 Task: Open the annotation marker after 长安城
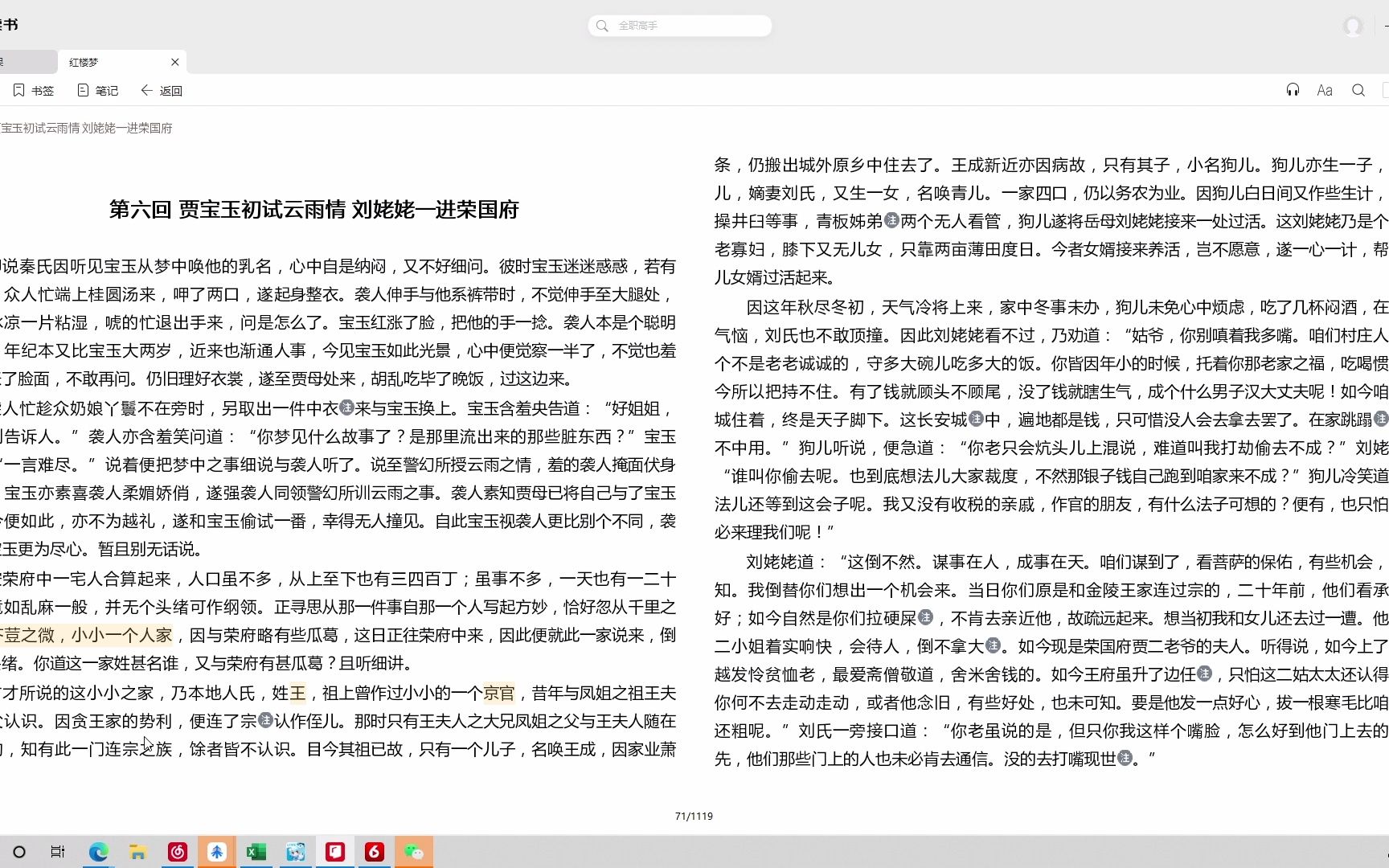(x=977, y=419)
